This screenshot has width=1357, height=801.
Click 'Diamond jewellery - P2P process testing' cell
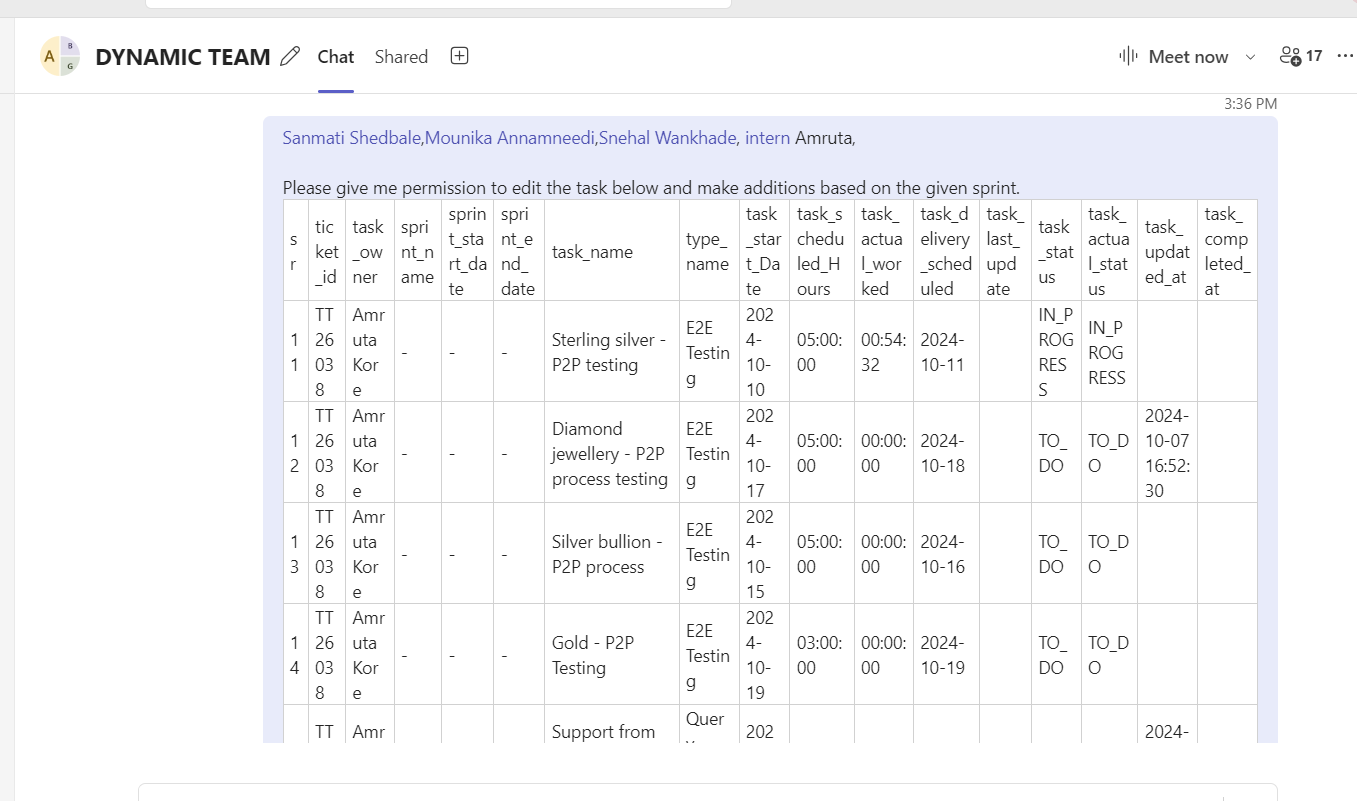click(x=610, y=453)
